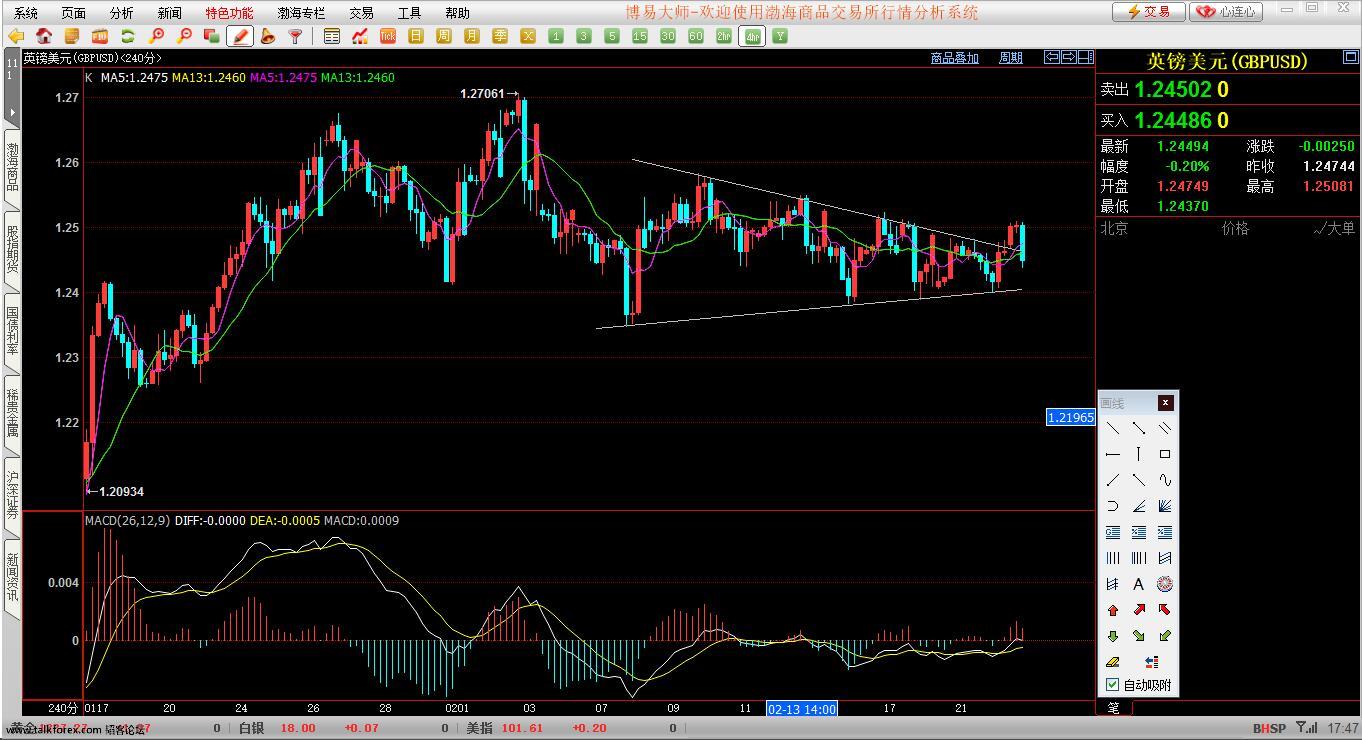The width and height of the screenshot is (1362, 740).
Task: Select the 15-minute period button
Action: 640,36
